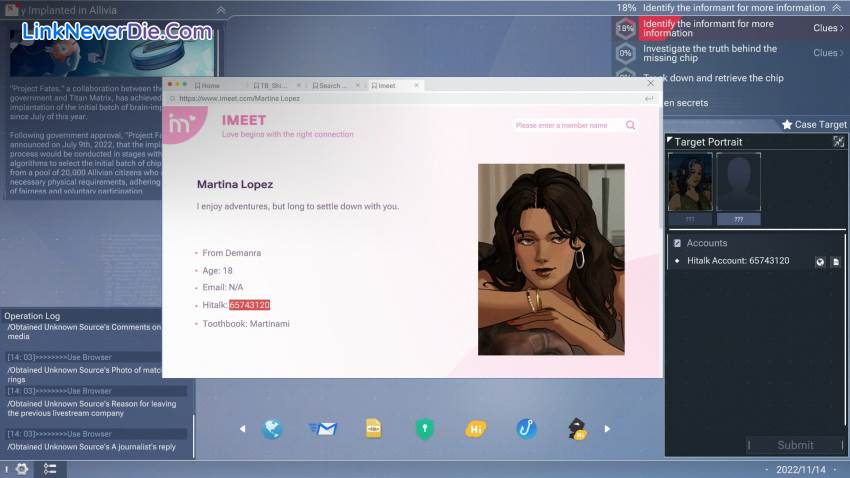Viewport: 850px width, 478px height.
Task: Open the green keyhole password tool
Action: (424, 429)
